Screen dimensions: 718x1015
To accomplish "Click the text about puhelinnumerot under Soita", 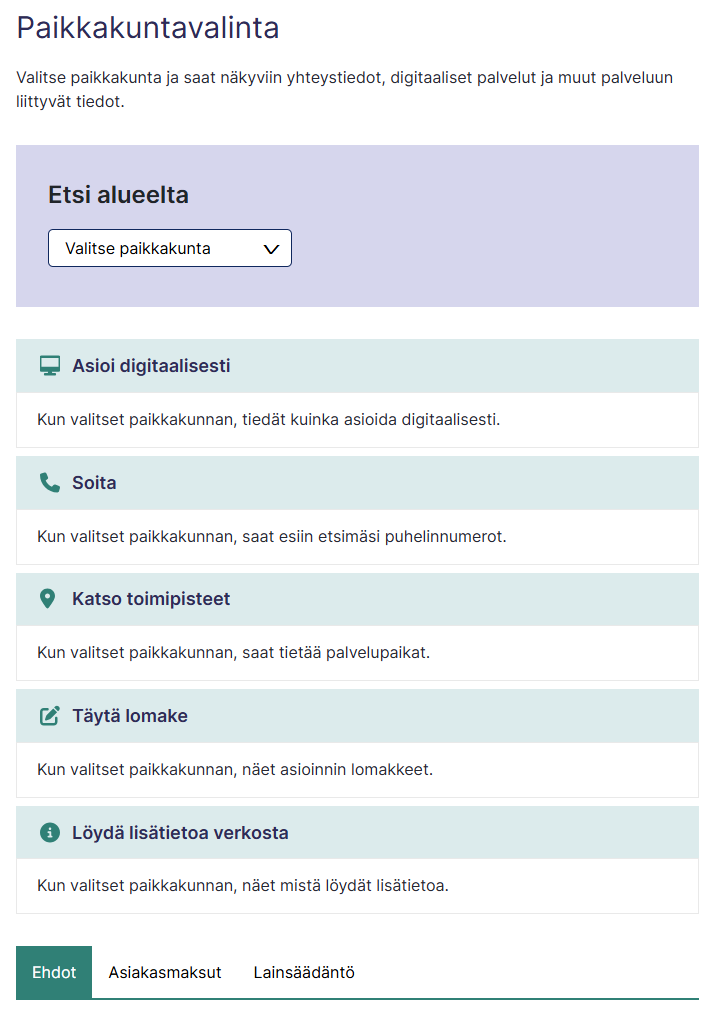I will (272, 537).
